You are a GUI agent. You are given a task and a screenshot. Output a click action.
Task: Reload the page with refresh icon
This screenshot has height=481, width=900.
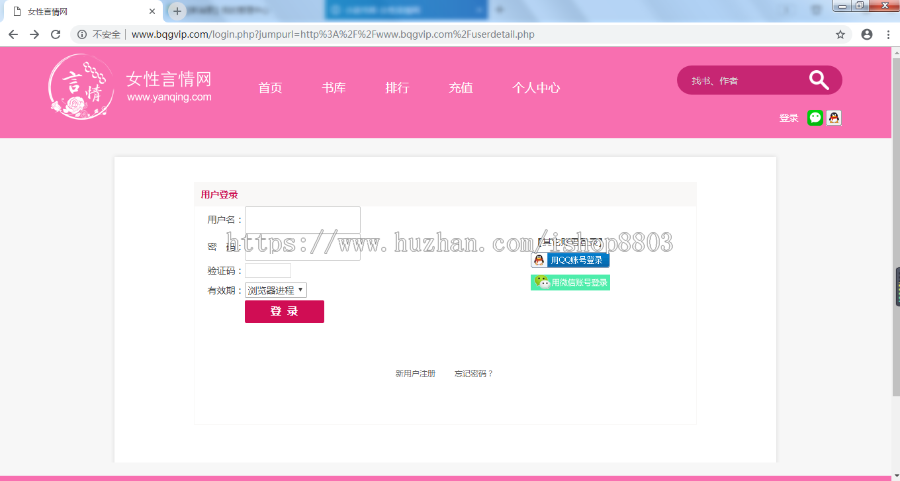pyautogui.click(x=56, y=34)
